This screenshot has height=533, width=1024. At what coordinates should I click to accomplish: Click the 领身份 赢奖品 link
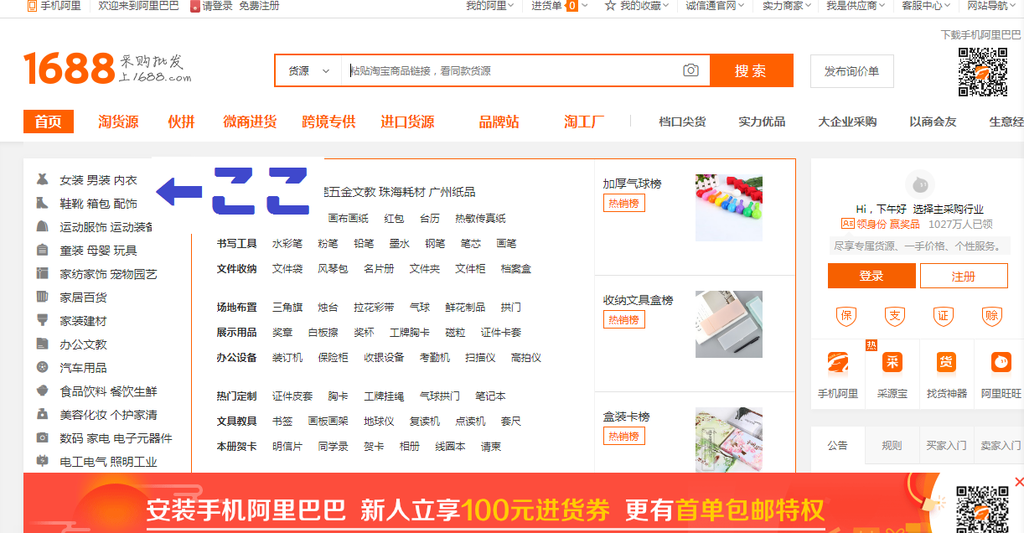click(888, 224)
